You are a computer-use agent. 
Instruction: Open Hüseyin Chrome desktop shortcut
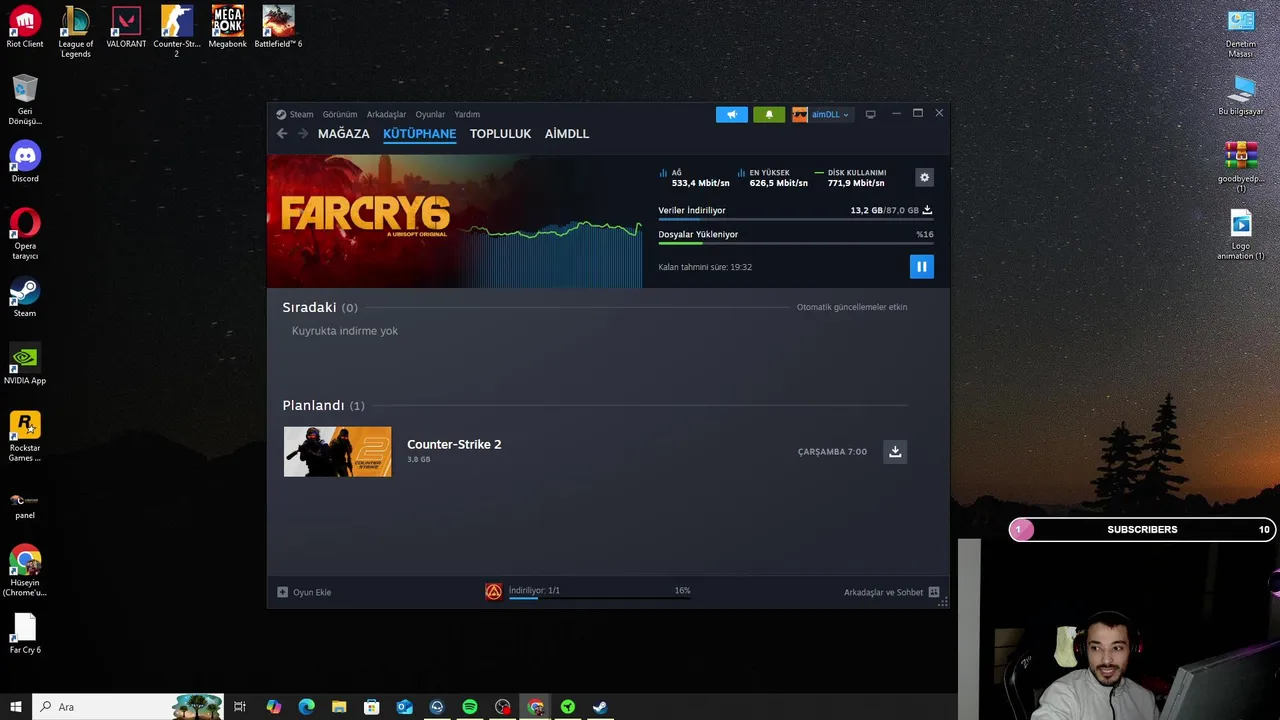pyautogui.click(x=25, y=571)
